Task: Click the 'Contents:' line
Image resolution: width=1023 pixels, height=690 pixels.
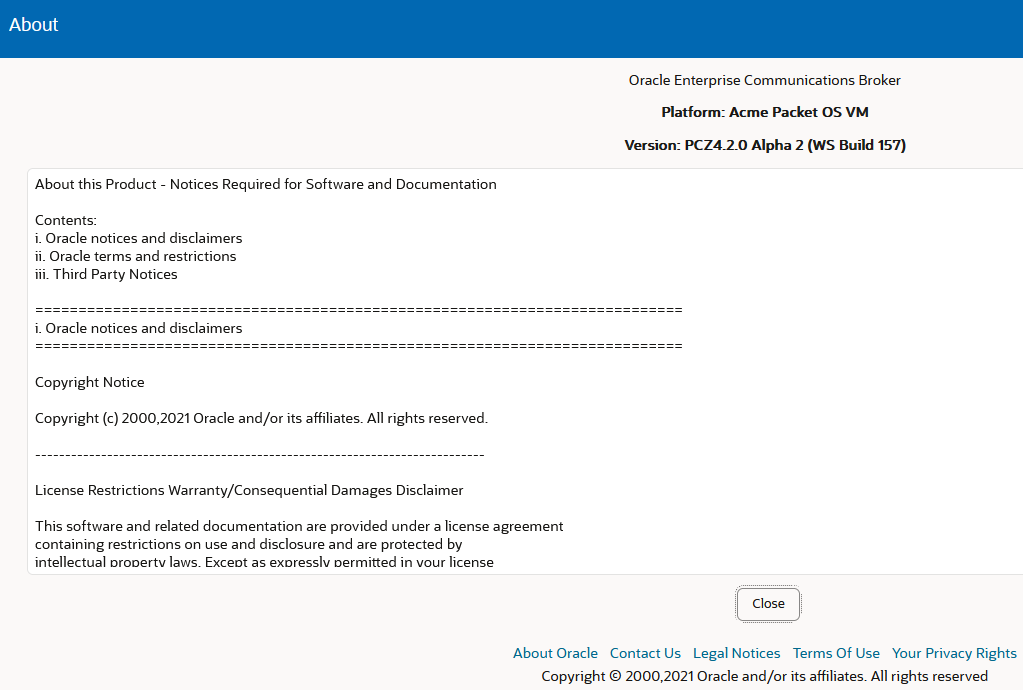Action: (66, 220)
